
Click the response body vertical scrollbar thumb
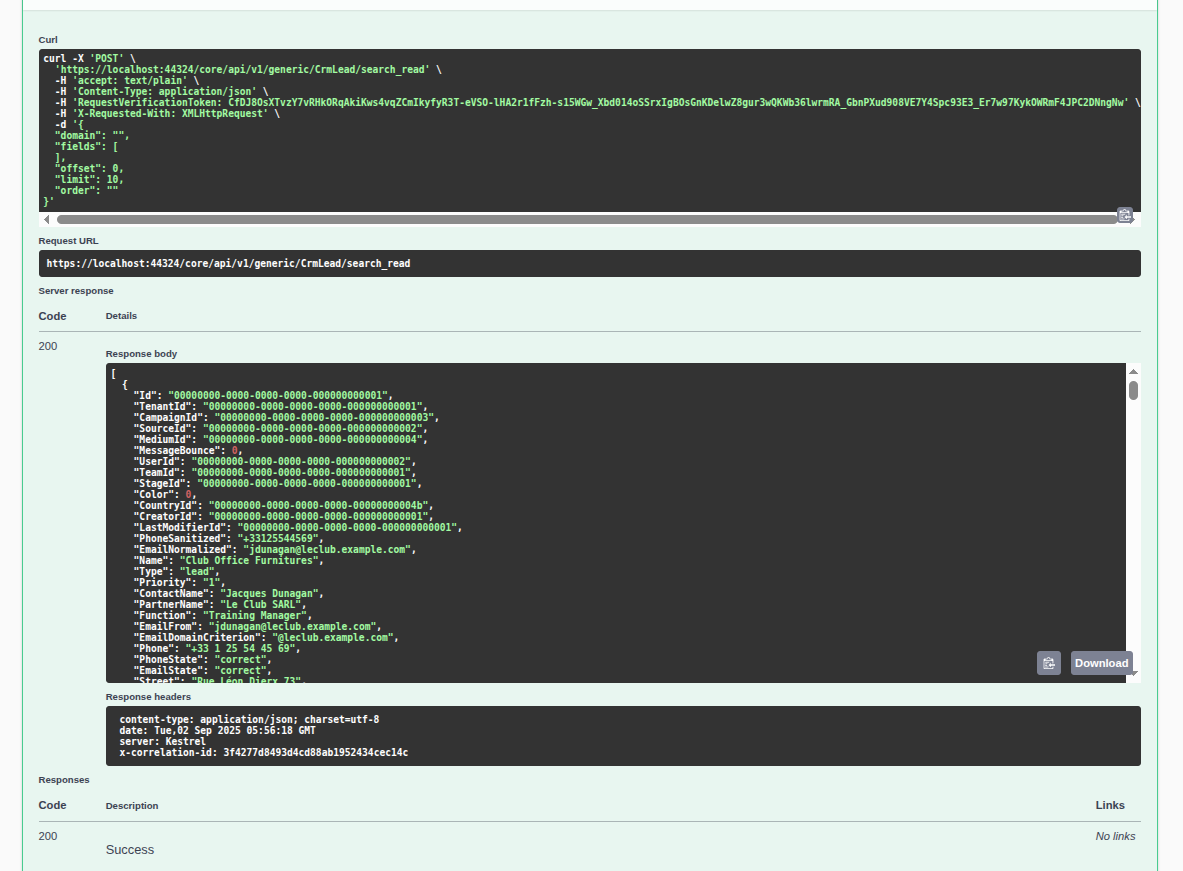pos(1133,390)
